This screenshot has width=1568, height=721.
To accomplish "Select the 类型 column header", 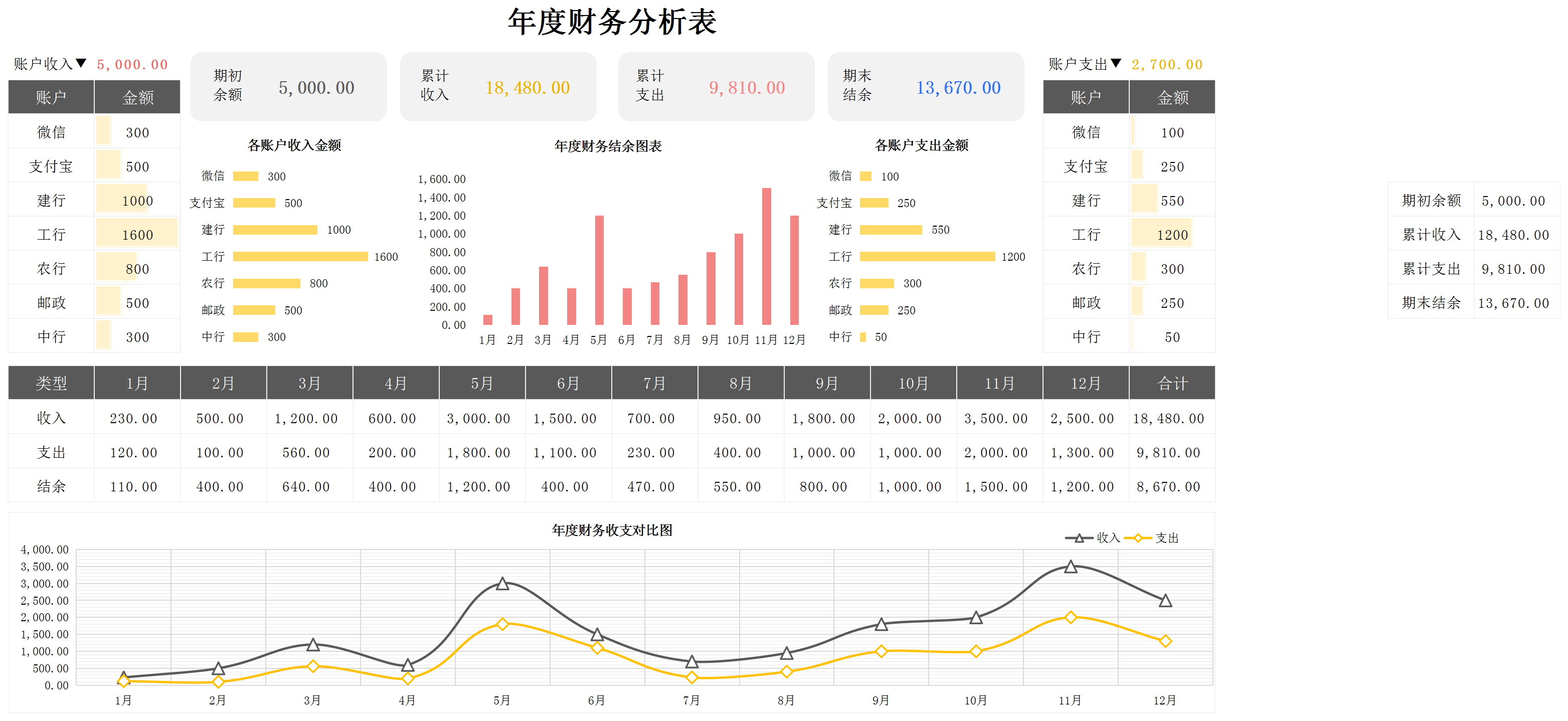I will (51, 384).
